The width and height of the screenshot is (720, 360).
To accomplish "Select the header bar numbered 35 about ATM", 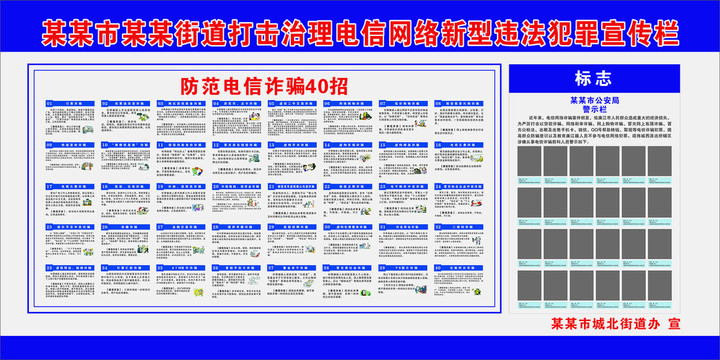I will coord(181,268).
